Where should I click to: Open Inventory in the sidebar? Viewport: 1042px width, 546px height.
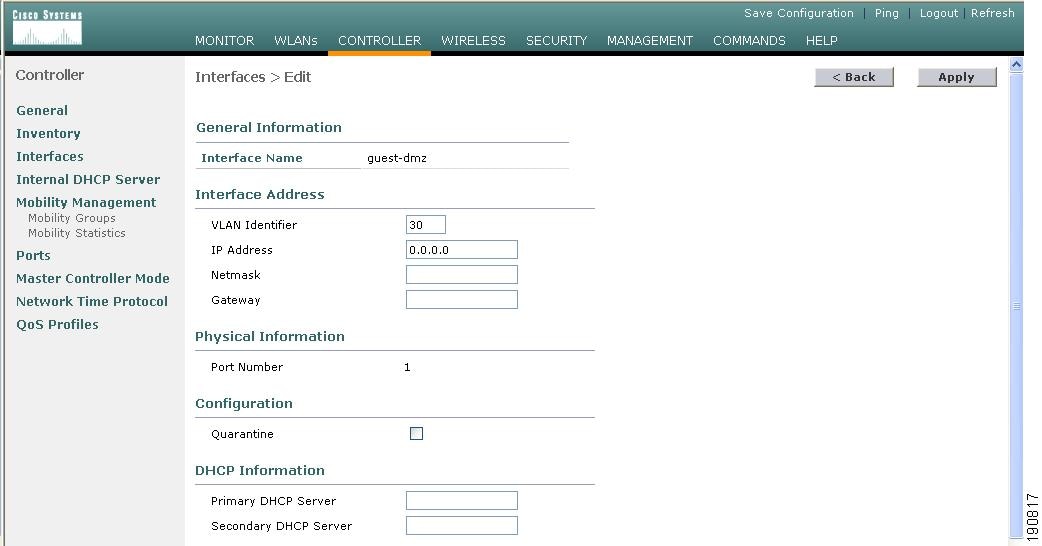(x=49, y=134)
